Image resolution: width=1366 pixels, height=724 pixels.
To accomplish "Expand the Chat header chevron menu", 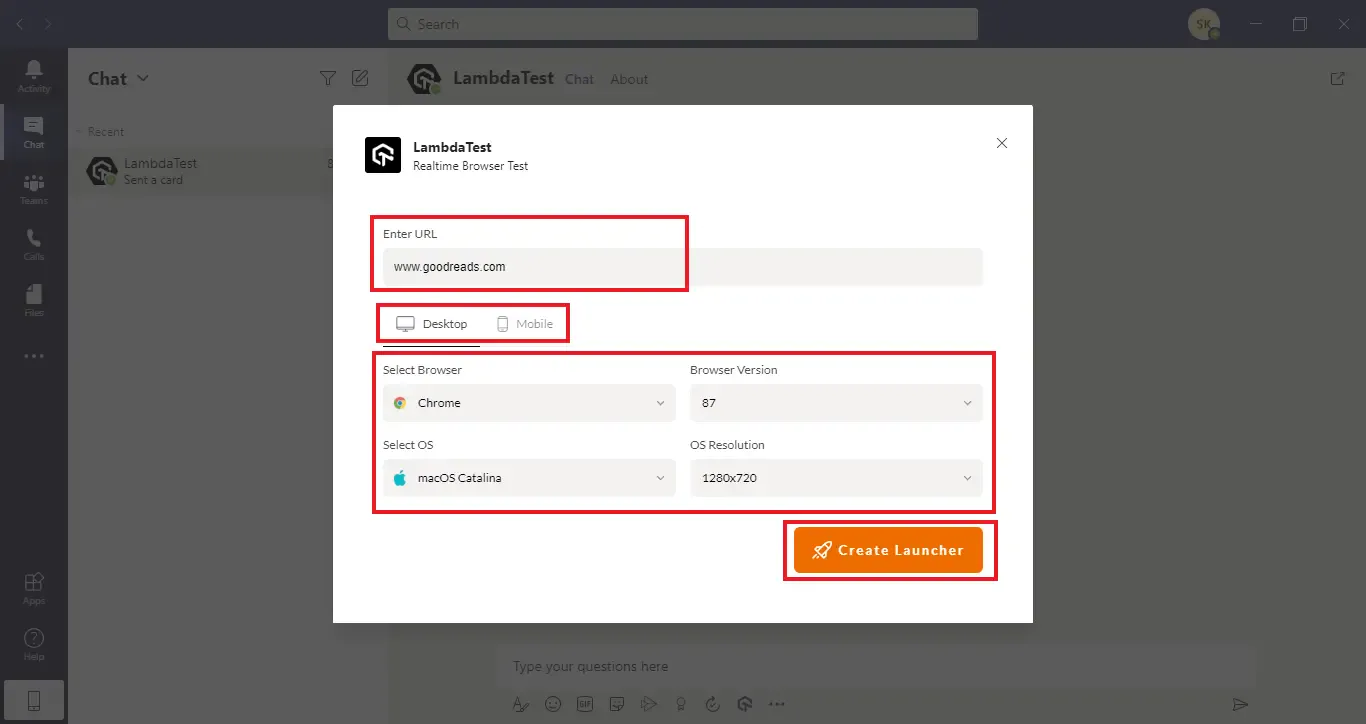I will click(143, 77).
